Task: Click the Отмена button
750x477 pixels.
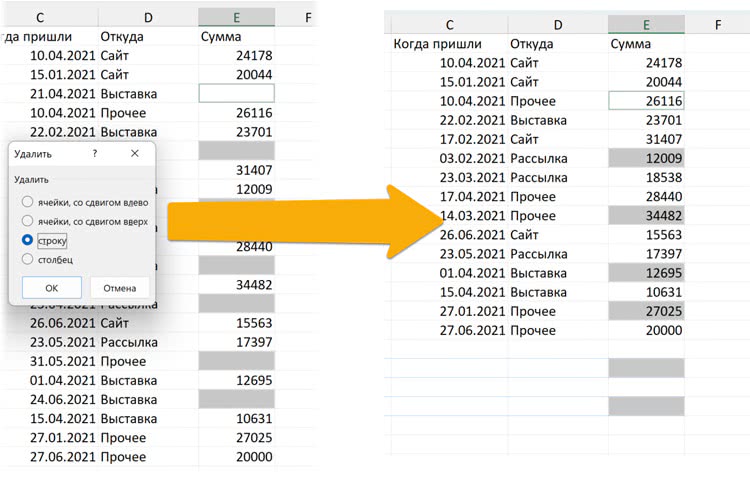Action: pos(119,288)
